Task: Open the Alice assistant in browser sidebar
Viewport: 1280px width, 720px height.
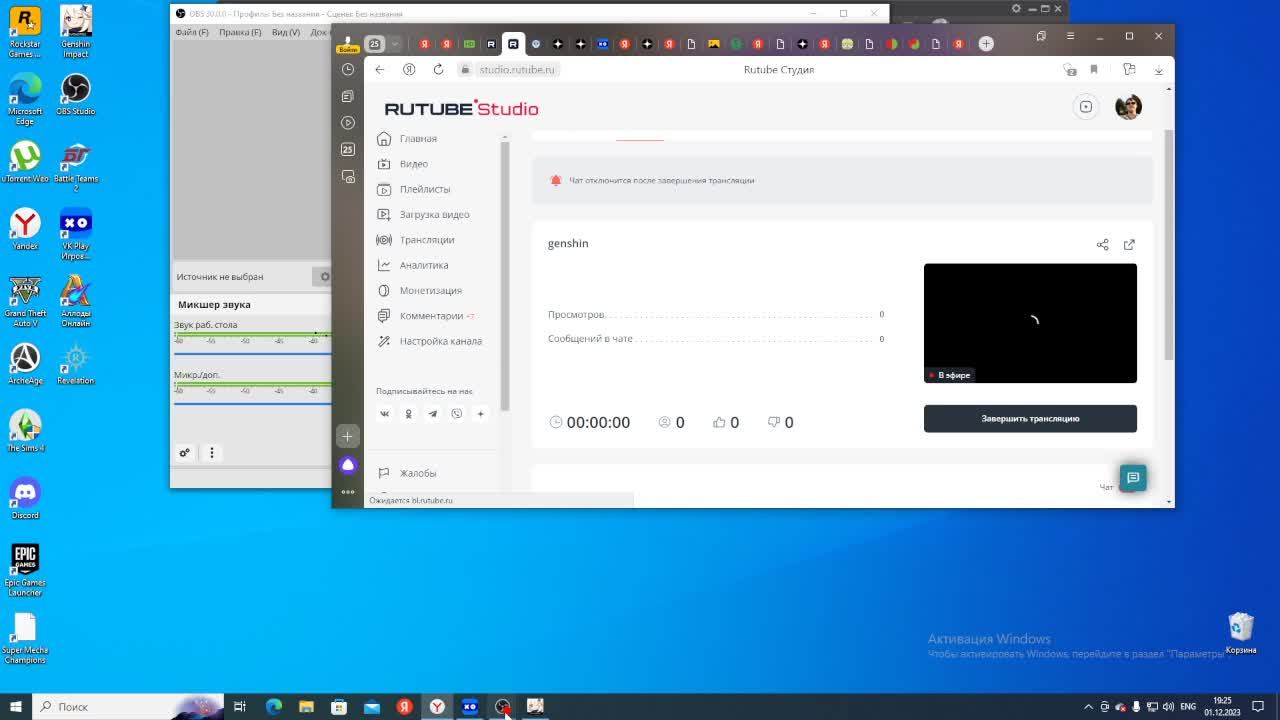Action: point(348,465)
